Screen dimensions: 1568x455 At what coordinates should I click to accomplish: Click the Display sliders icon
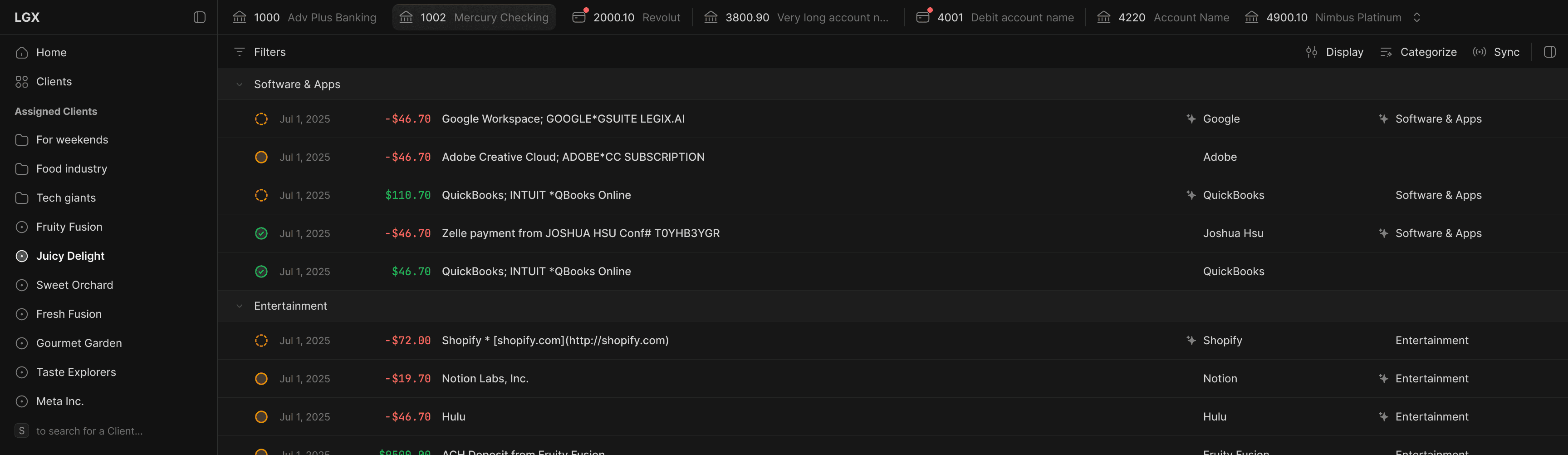tap(1312, 52)
